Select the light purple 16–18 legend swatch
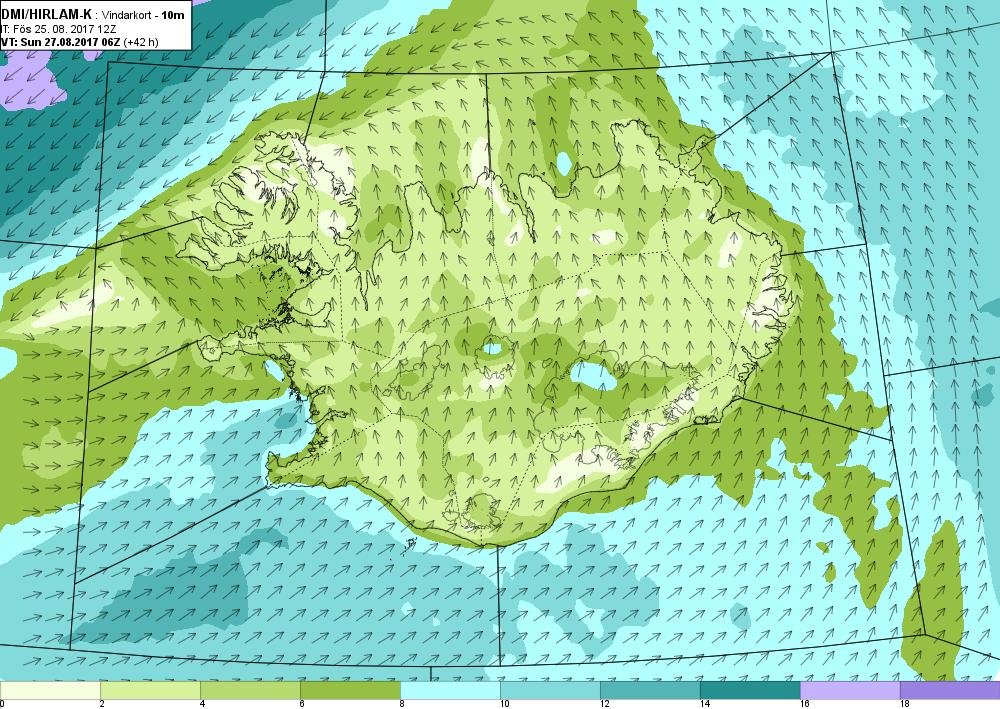The width and height of the screenshot is (1000, 709). 850,690
